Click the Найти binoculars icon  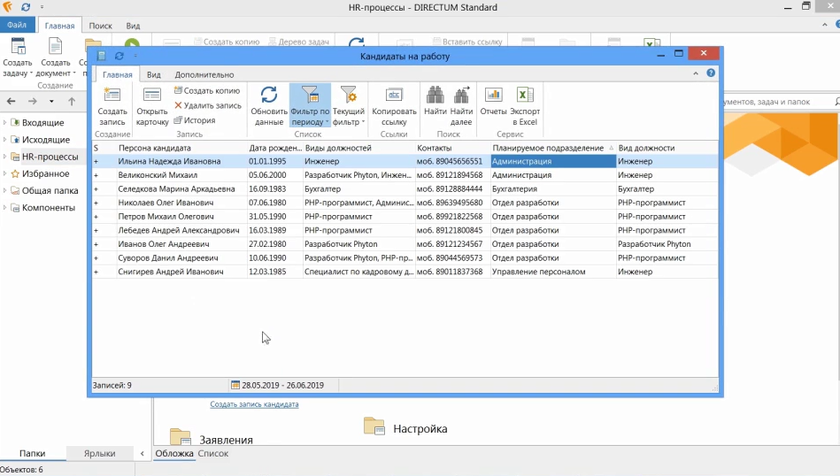click(435, 96)
